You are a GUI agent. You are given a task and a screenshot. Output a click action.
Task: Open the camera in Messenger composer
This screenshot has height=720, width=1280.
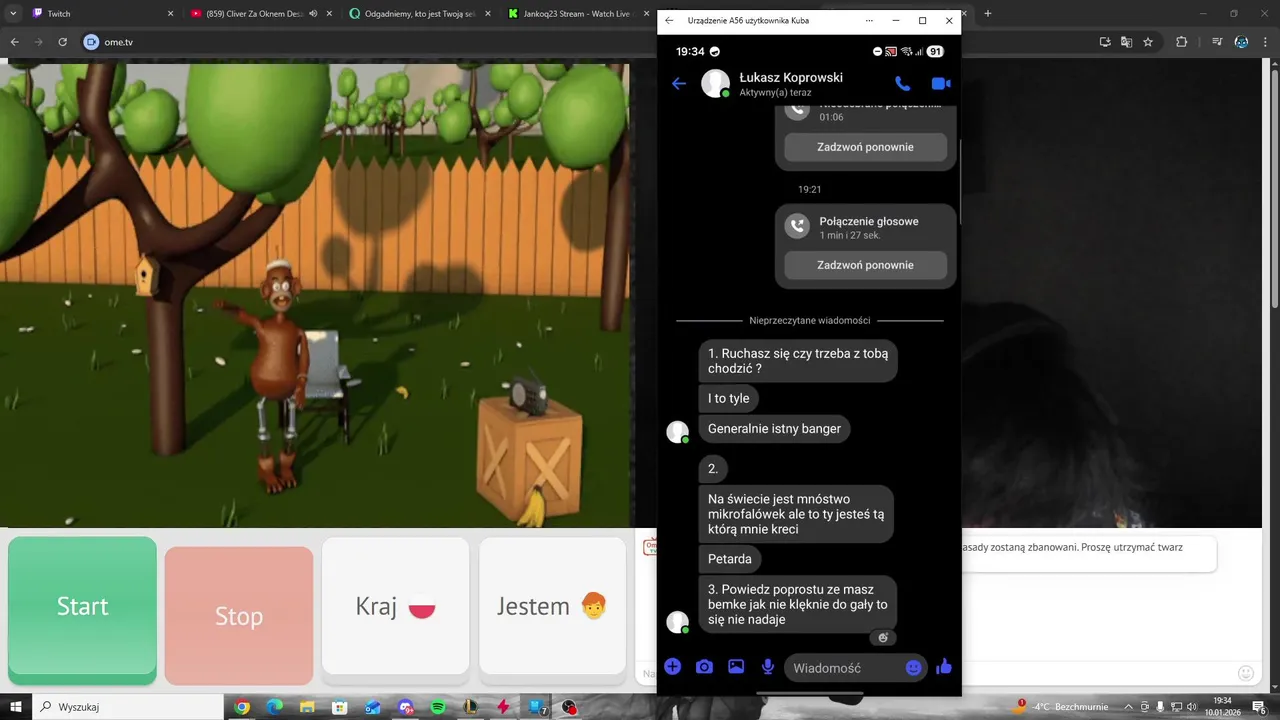click(705, 666)
